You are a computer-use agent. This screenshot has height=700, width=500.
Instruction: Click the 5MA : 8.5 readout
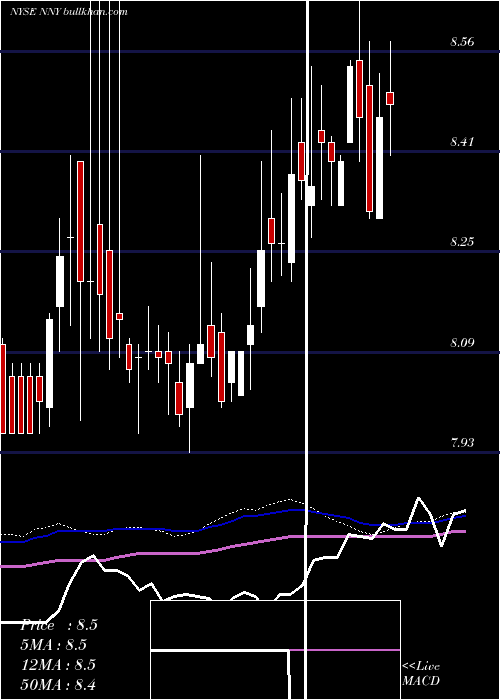click(x=54, y=645)
